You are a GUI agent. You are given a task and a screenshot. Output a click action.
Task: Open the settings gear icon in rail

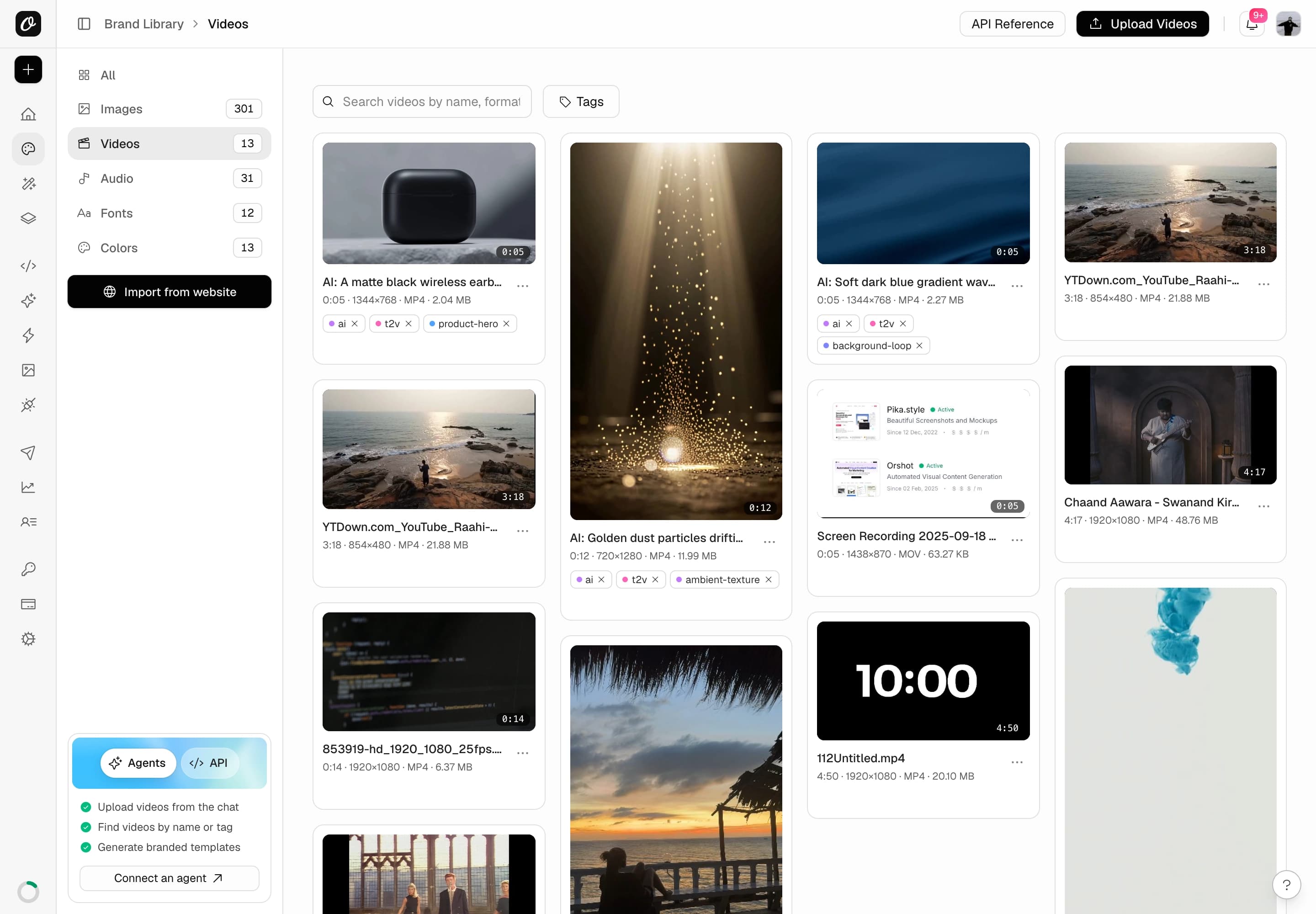pos(28,639)
